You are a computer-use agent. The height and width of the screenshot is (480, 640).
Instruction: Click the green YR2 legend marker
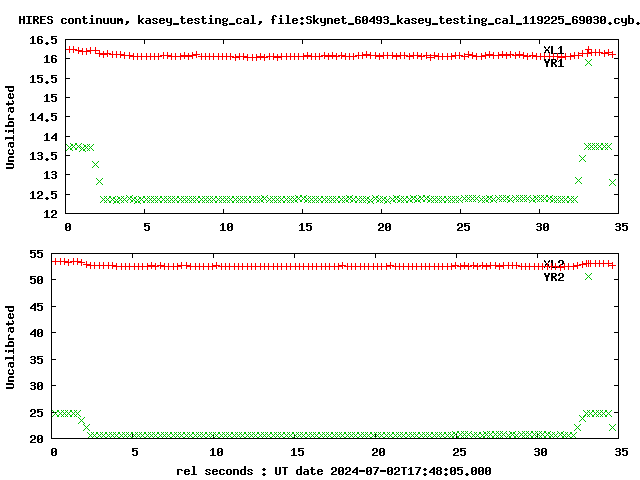pyautogui.click(x=588, y=276)
